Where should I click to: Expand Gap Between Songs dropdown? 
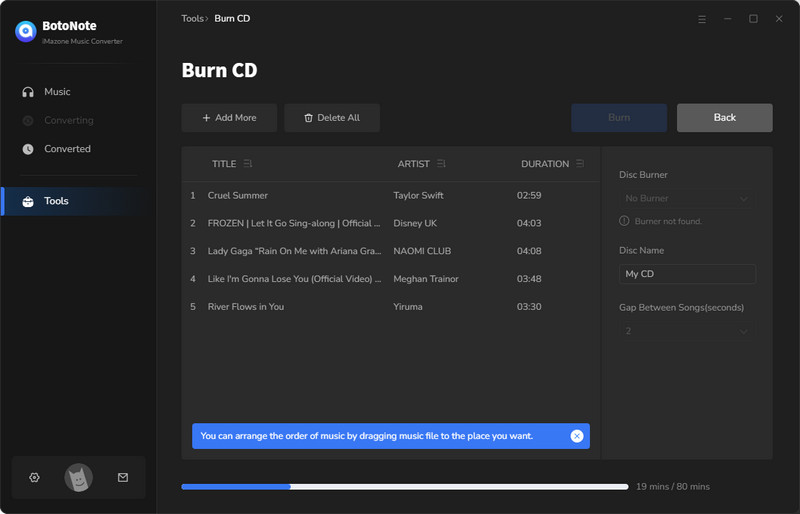pos(687,331)
